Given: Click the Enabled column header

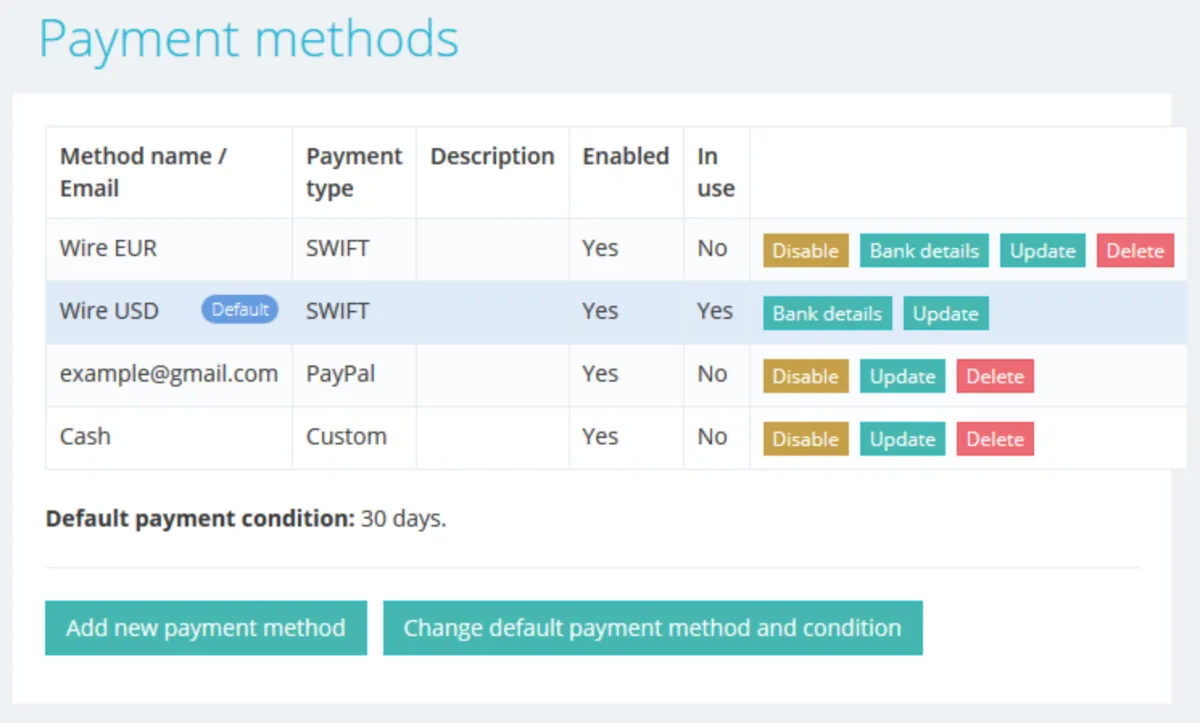Looking at the screenshot, I should coord(625,157).
